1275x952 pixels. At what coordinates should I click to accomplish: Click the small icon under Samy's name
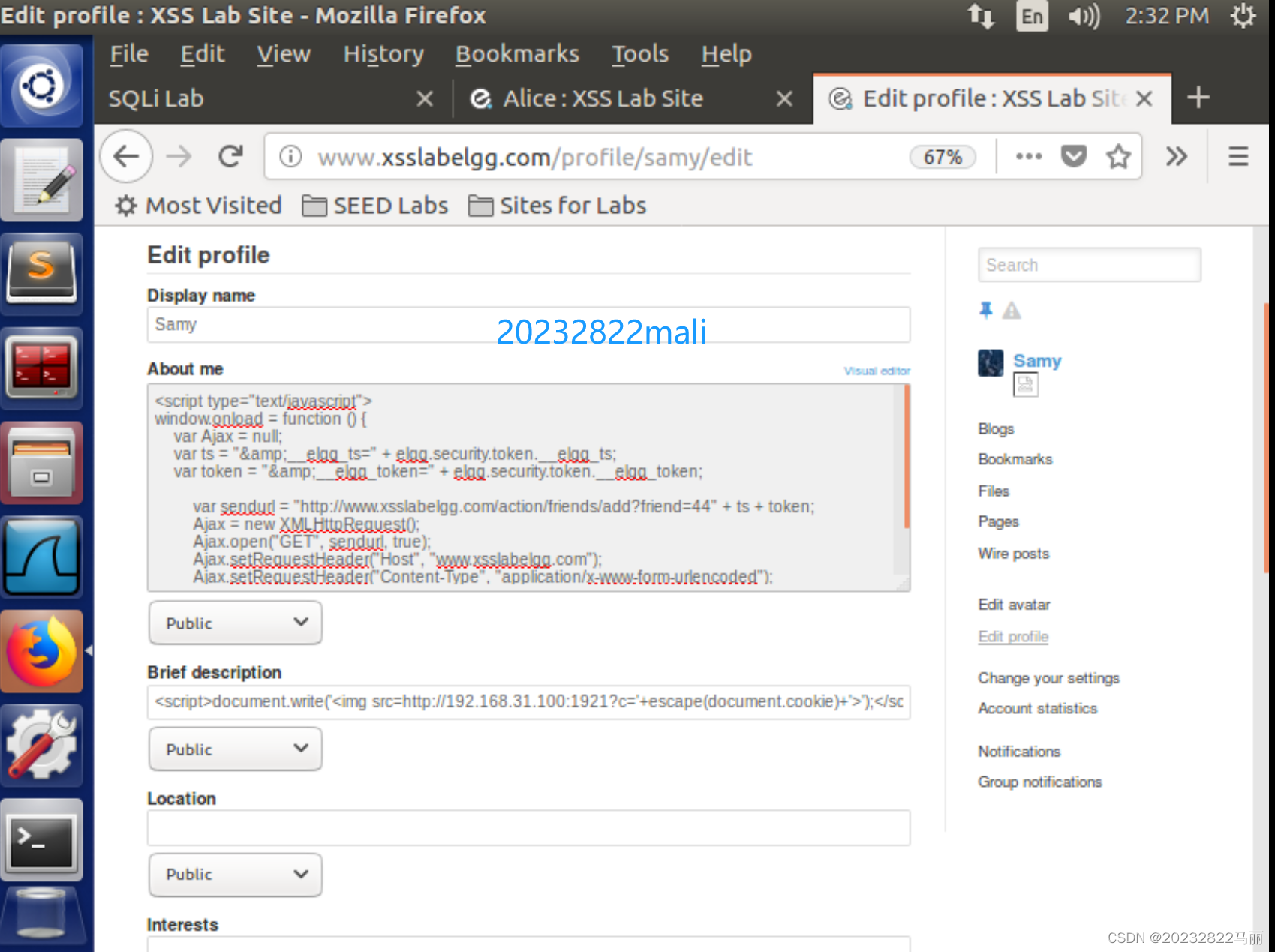click(1025, 385)
